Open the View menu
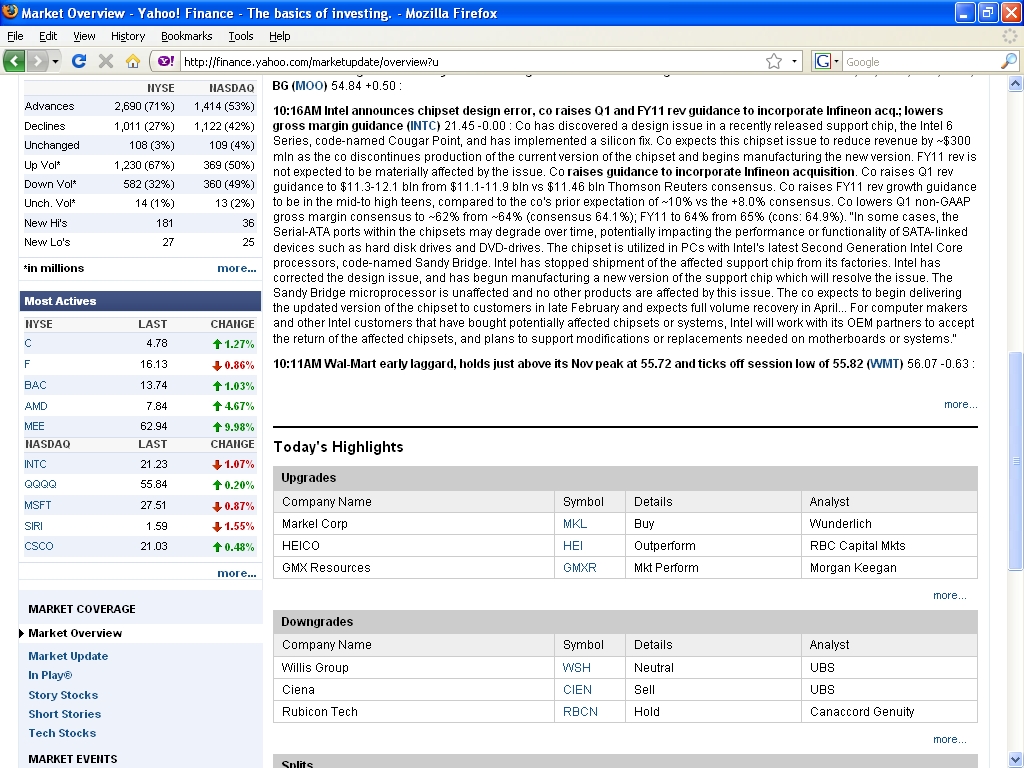Viewport: 1024px width, 768px height. (x=84, y=36)
